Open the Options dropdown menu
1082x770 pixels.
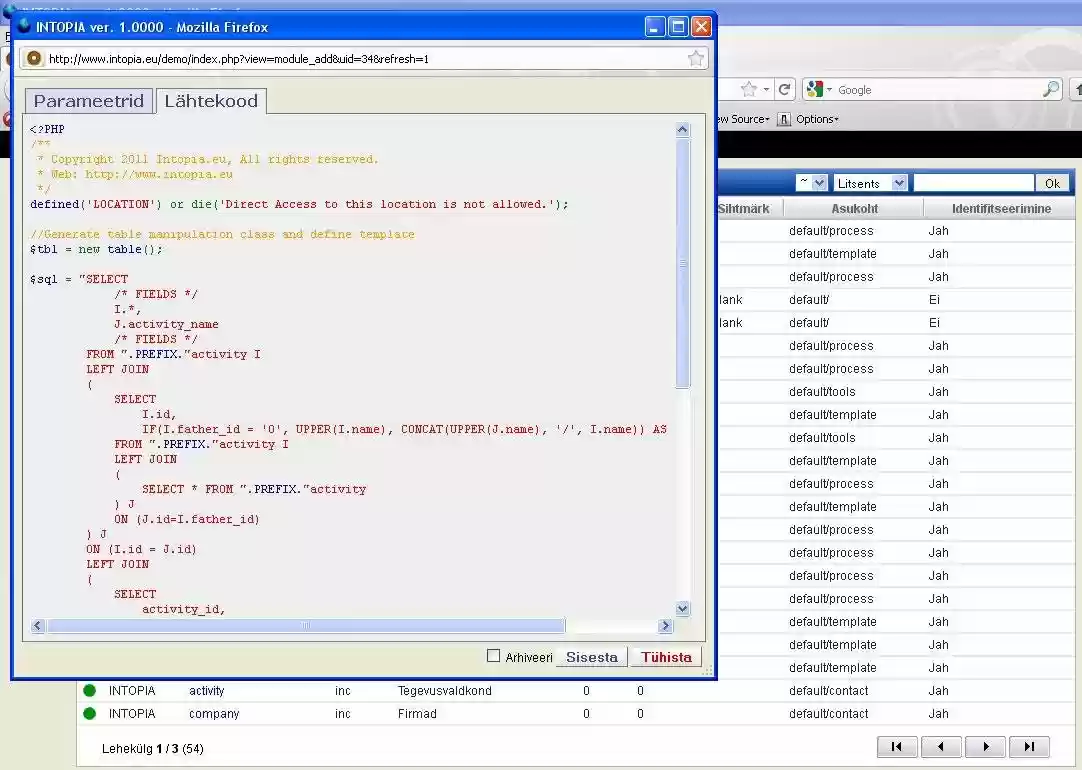click(x=815, y=118)
